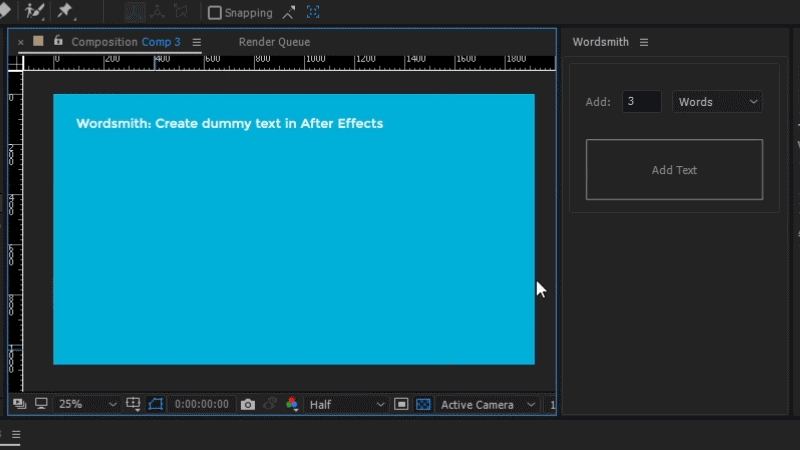Toggle the Region of Interest icon

click(401, 404)
